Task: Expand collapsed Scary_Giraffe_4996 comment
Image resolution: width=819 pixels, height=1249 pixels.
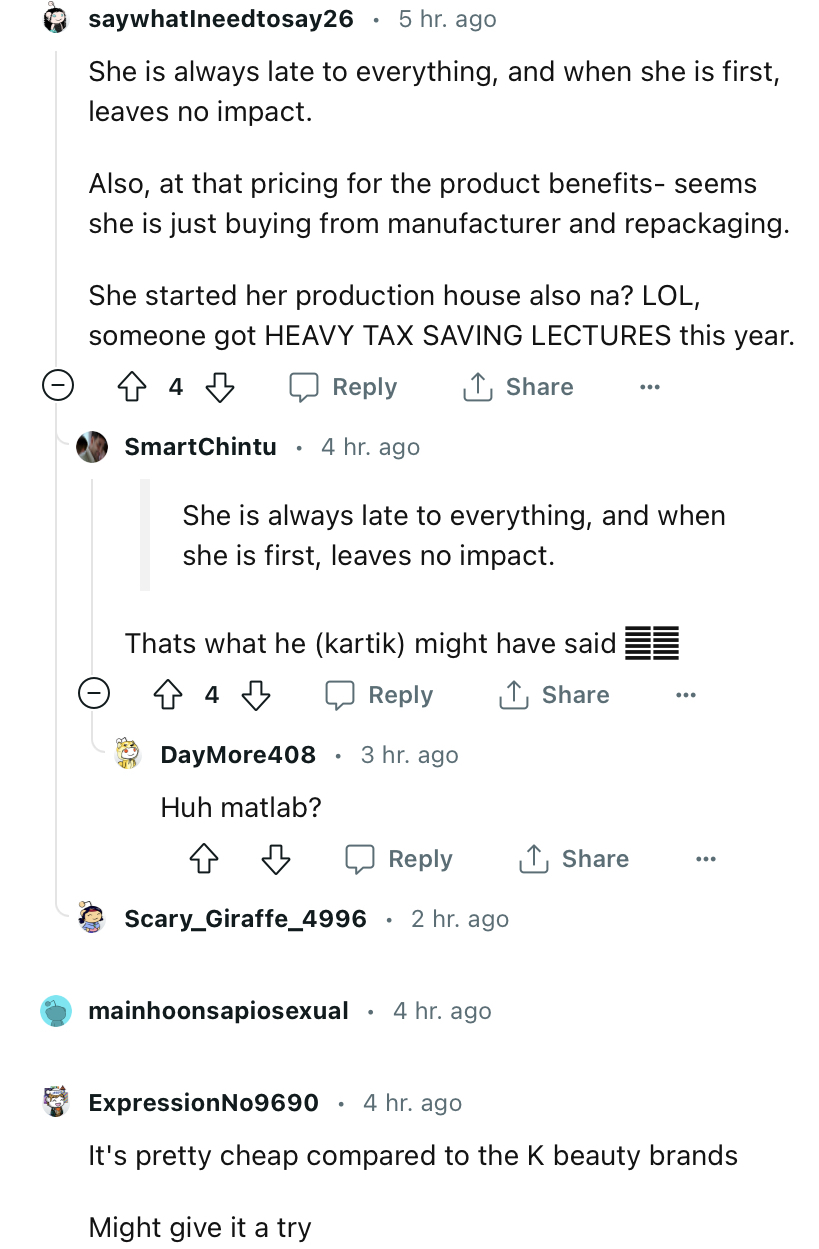Action: pyautogui.click(x=246, y=919)
